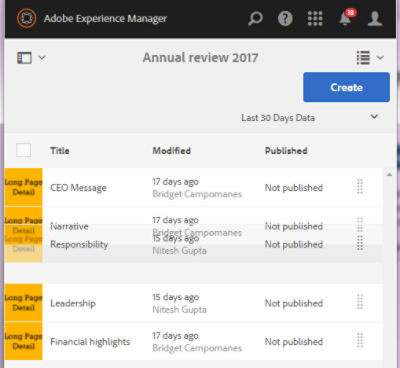Click the Leadership row reorder handle
The height and width of the screenshot is (368, 400).
tap(360, 302)
